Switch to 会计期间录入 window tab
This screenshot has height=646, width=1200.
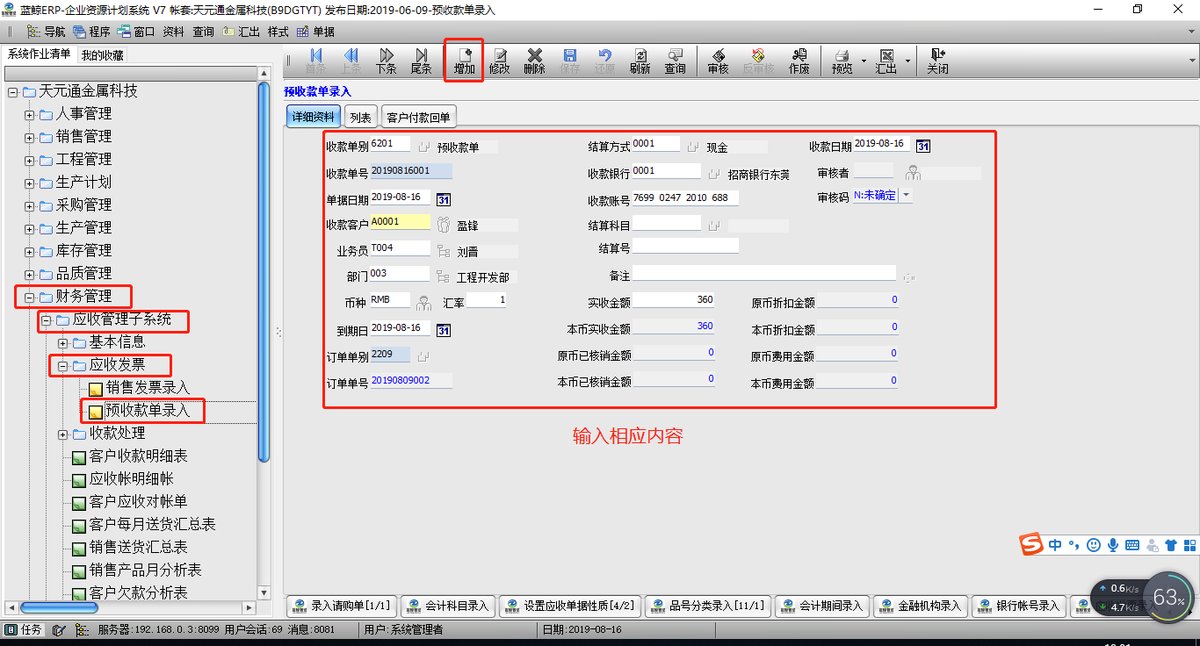[821, 605]
